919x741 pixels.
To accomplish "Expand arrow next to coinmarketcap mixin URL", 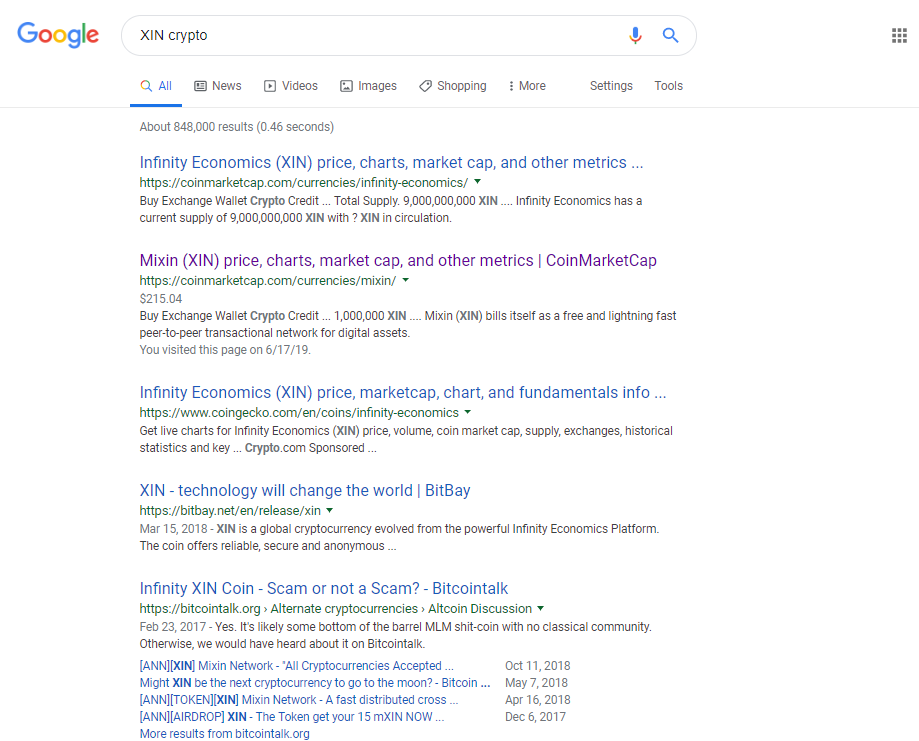I will click(406, 280).
